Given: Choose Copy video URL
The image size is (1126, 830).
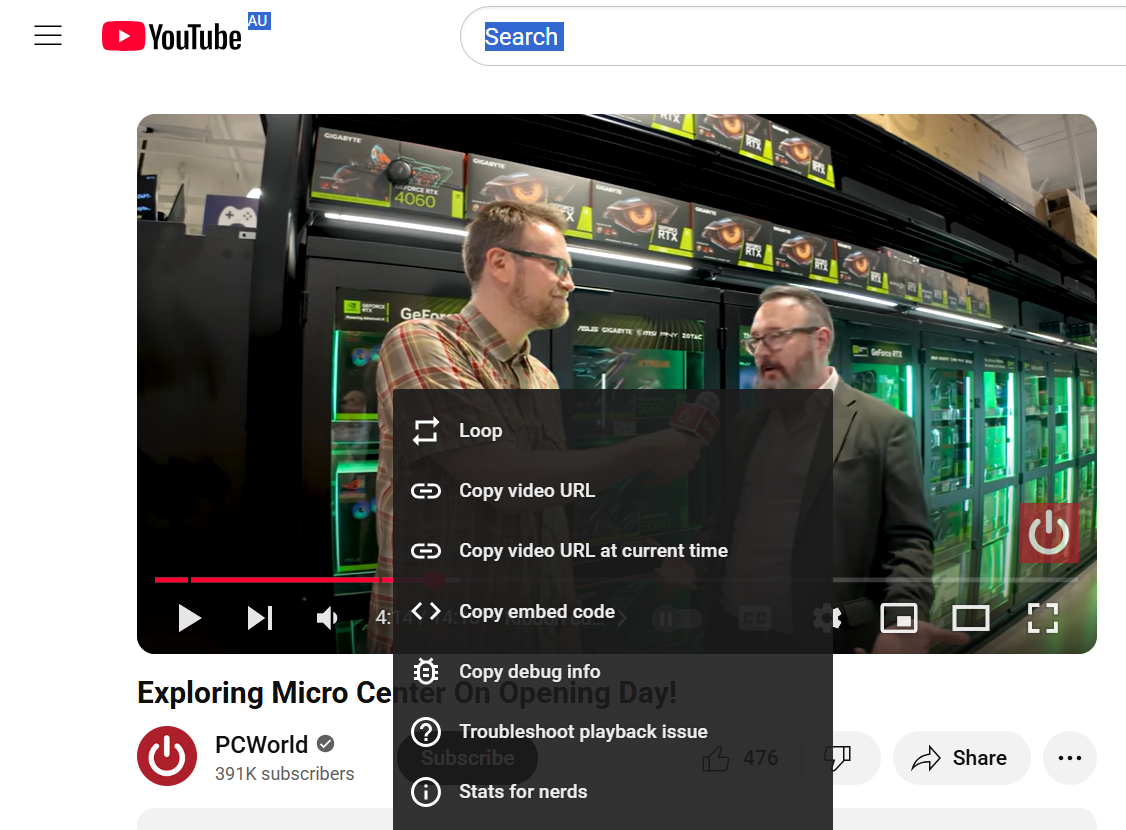Looking at the screenshot, I should point(613,491).
